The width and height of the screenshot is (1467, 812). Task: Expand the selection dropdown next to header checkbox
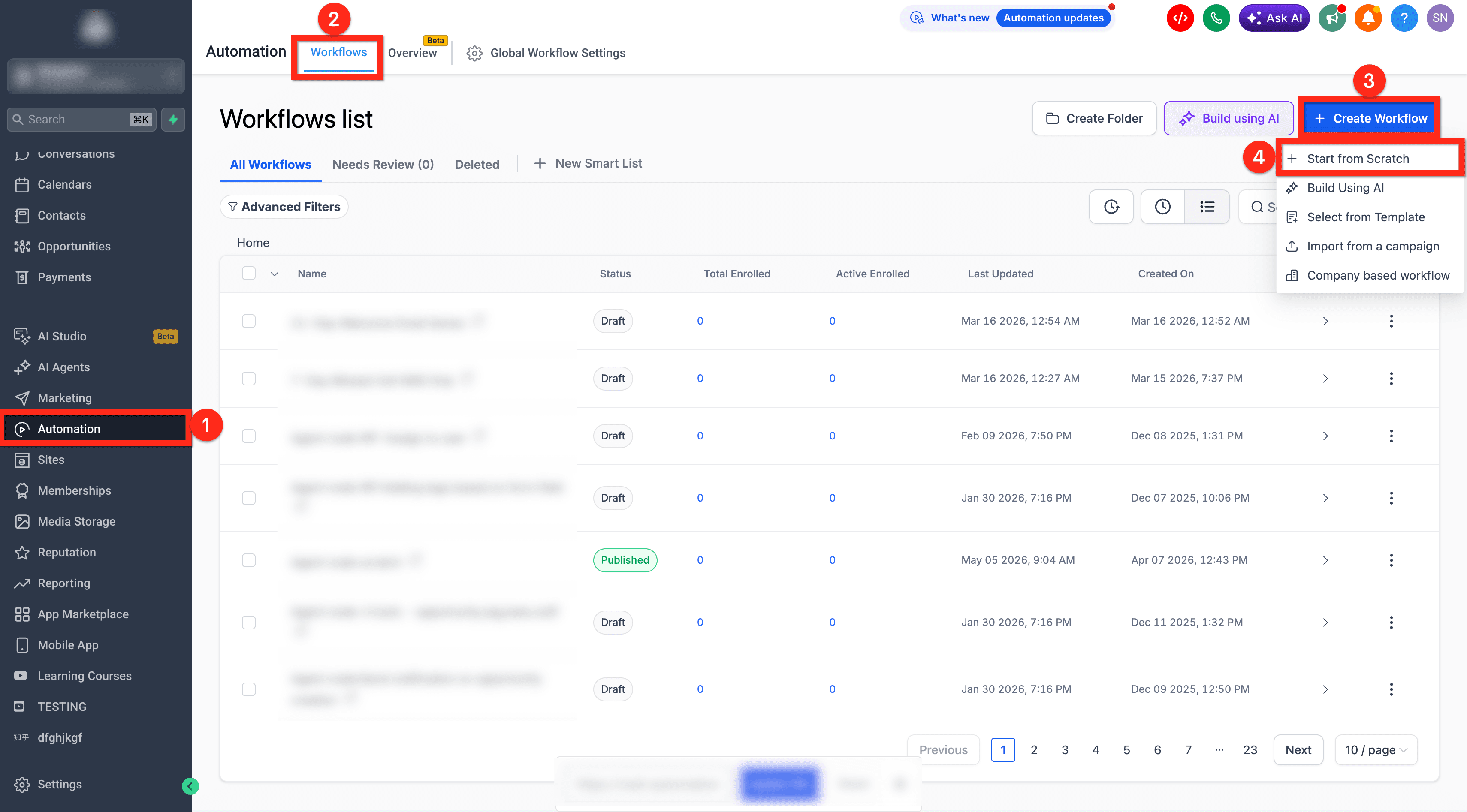point(275,274)
